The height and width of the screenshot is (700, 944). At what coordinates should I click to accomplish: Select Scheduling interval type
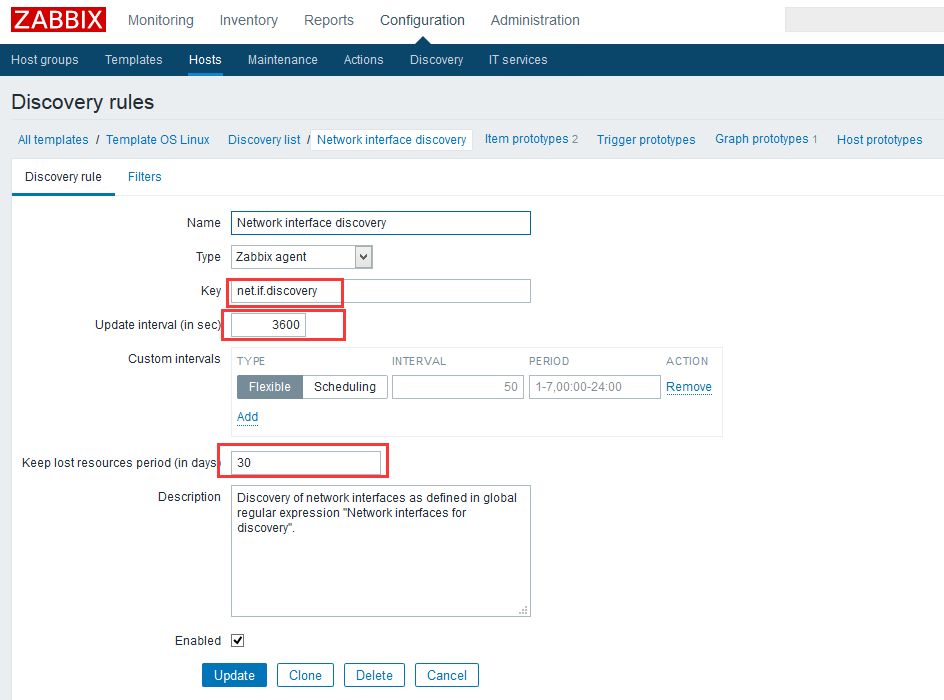point(344,387)
